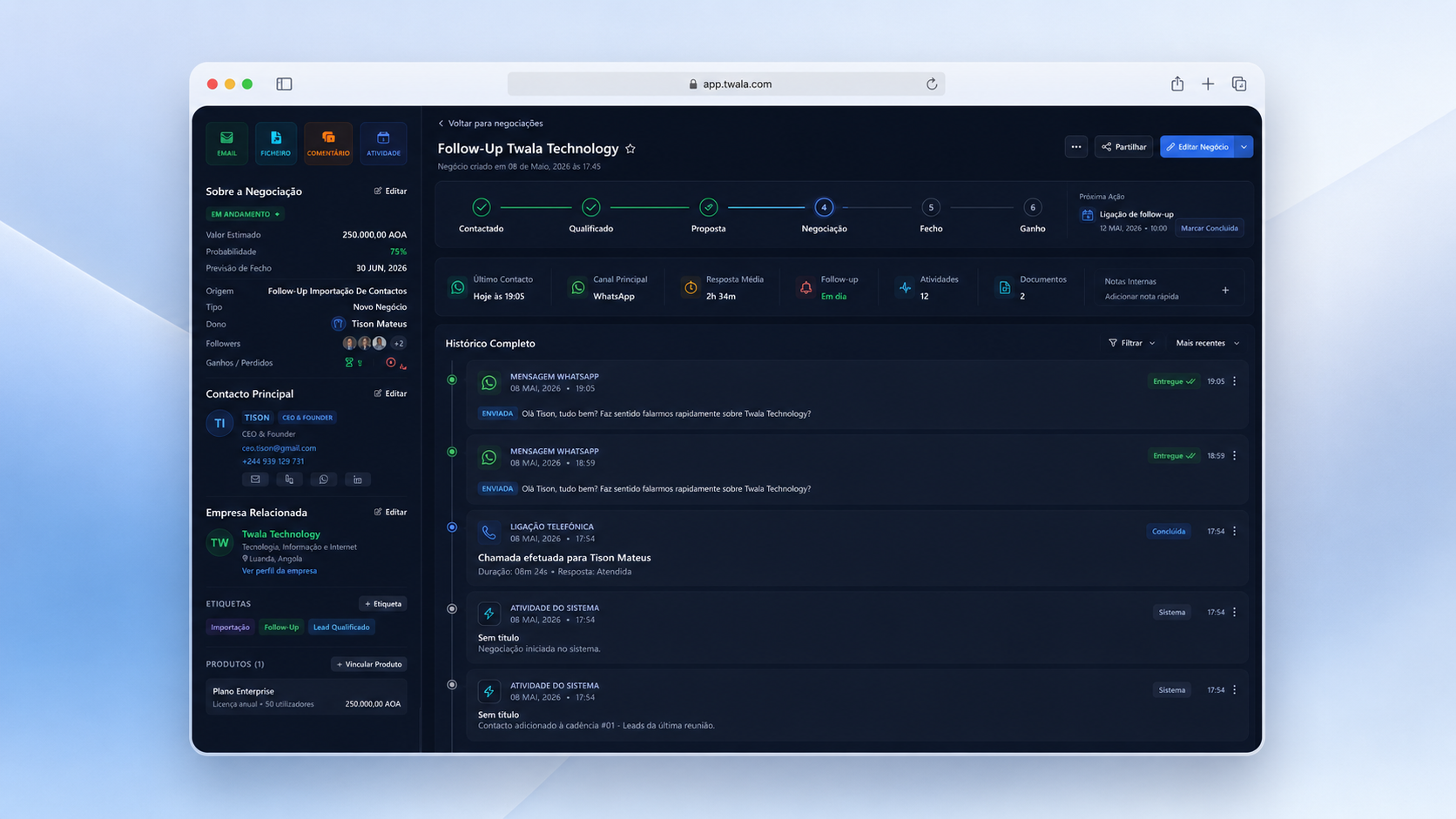This screenshot has height=819, width=1456.
Task: Toggle the browser sidebar icon
Action: click(x=284, y=84)
